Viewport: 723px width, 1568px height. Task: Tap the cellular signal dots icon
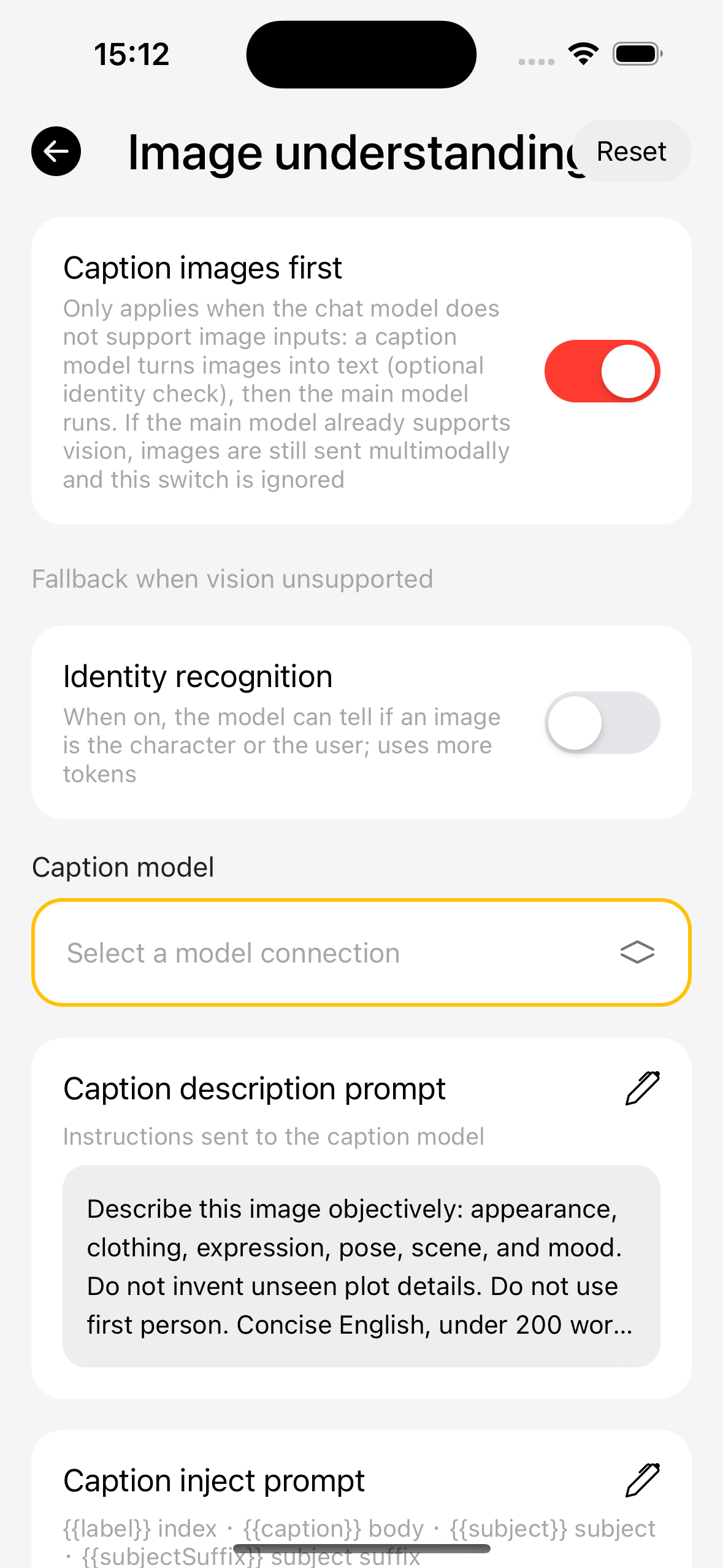click(x=536, y=61)
